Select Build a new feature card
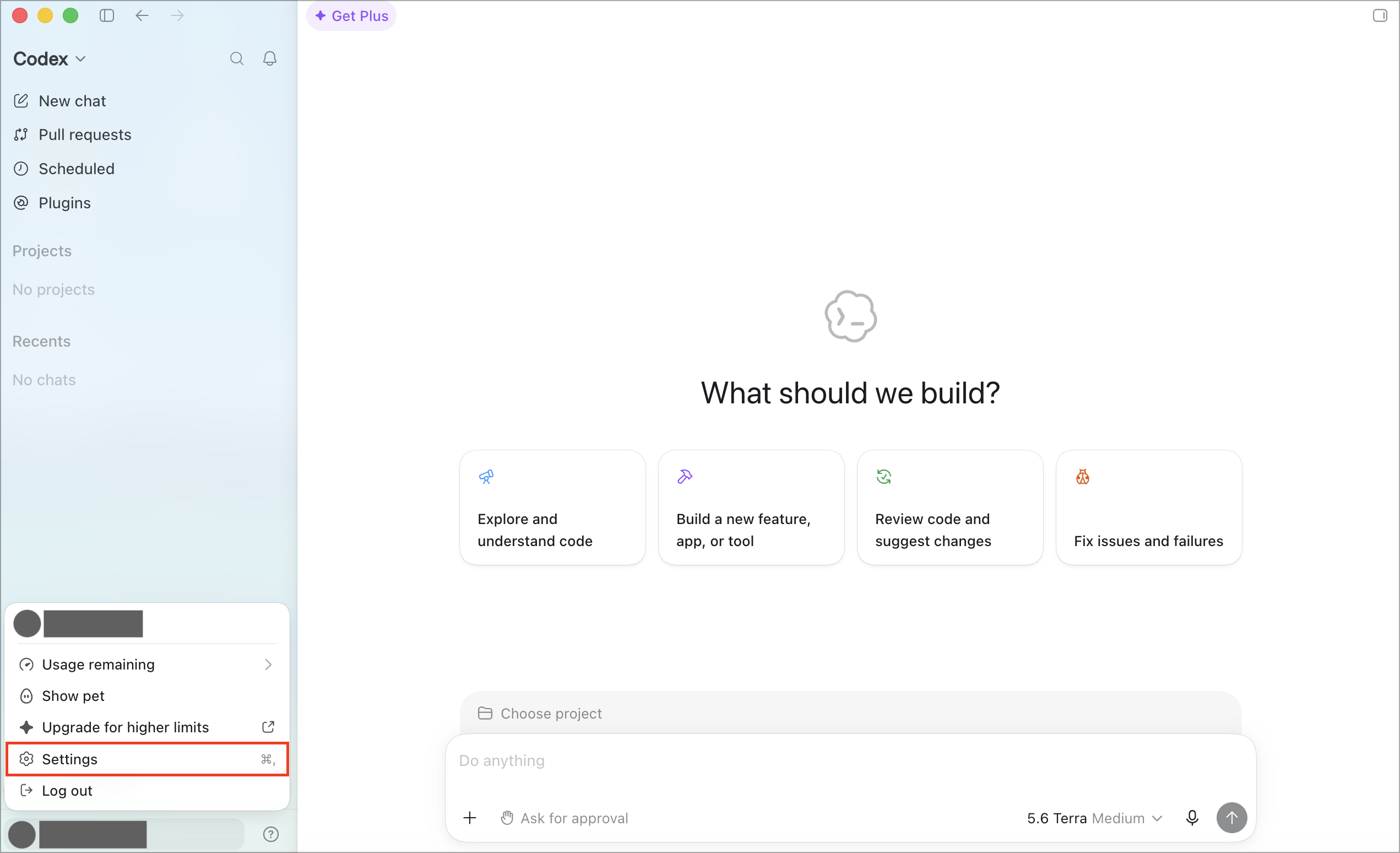The image size is (1400, 853). 751,508
